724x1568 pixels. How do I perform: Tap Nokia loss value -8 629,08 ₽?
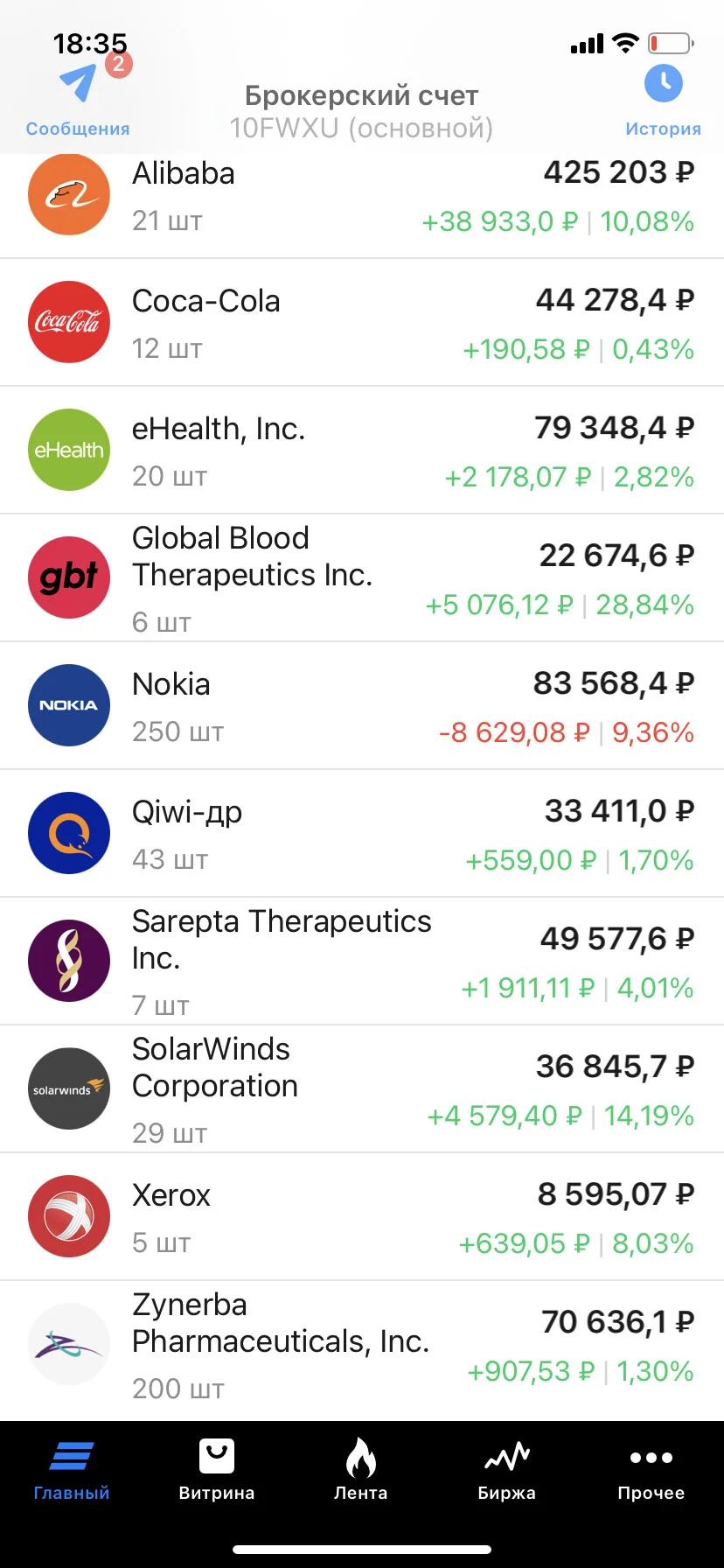(514, 732)
